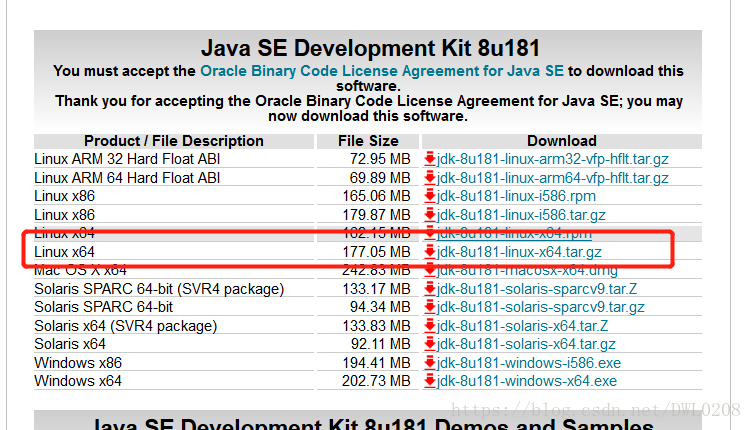Screen dimensions: 752x430
Task: Select Solaris SPARC 64-bit (SVR4 package) text
Action: pyautogui.click(x=159, y=289)
